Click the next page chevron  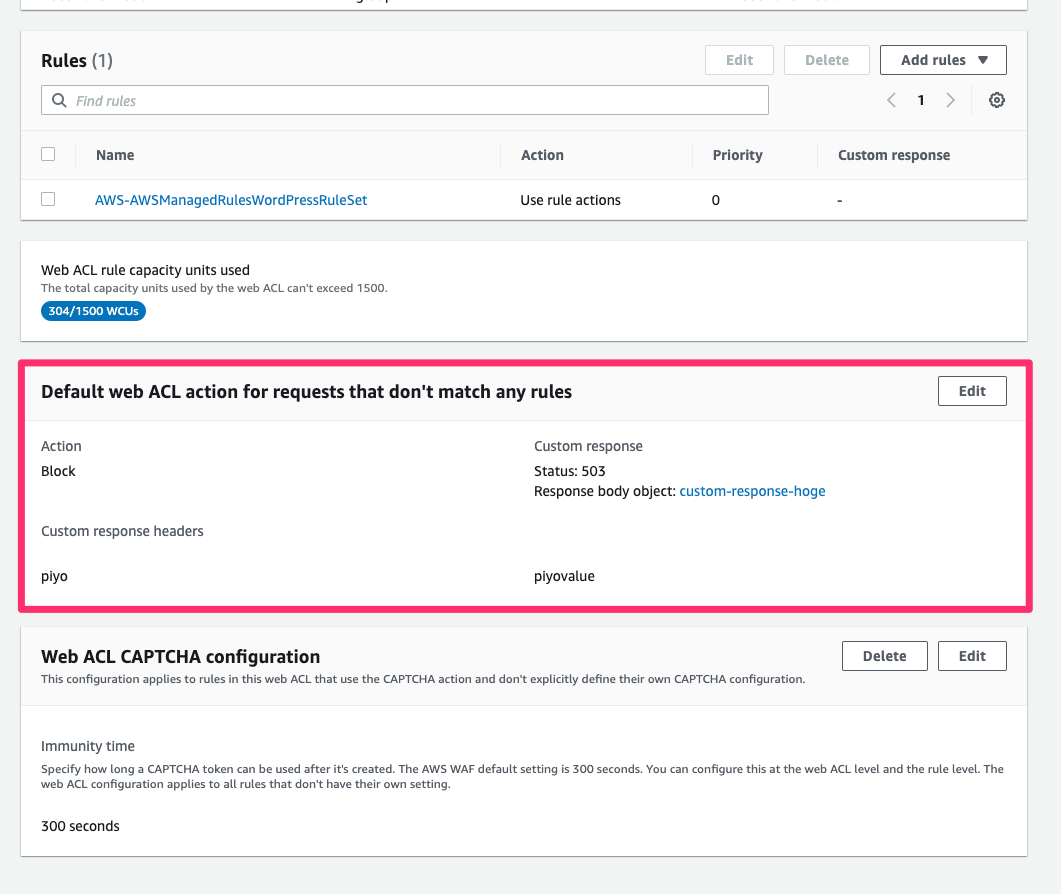click(950, 100)
